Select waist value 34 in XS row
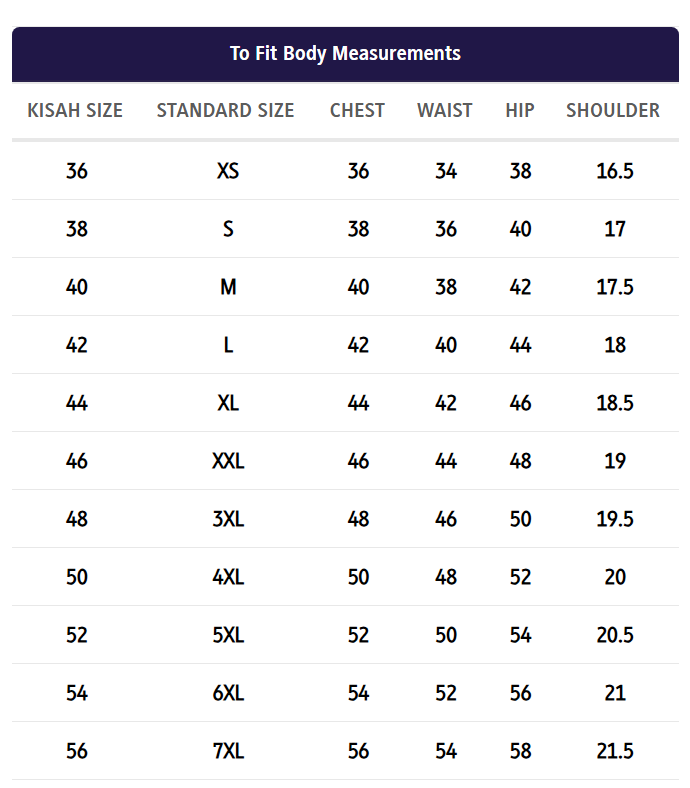Image resolution: width=690 pixels, height=788 pixels. coord(446,171)
